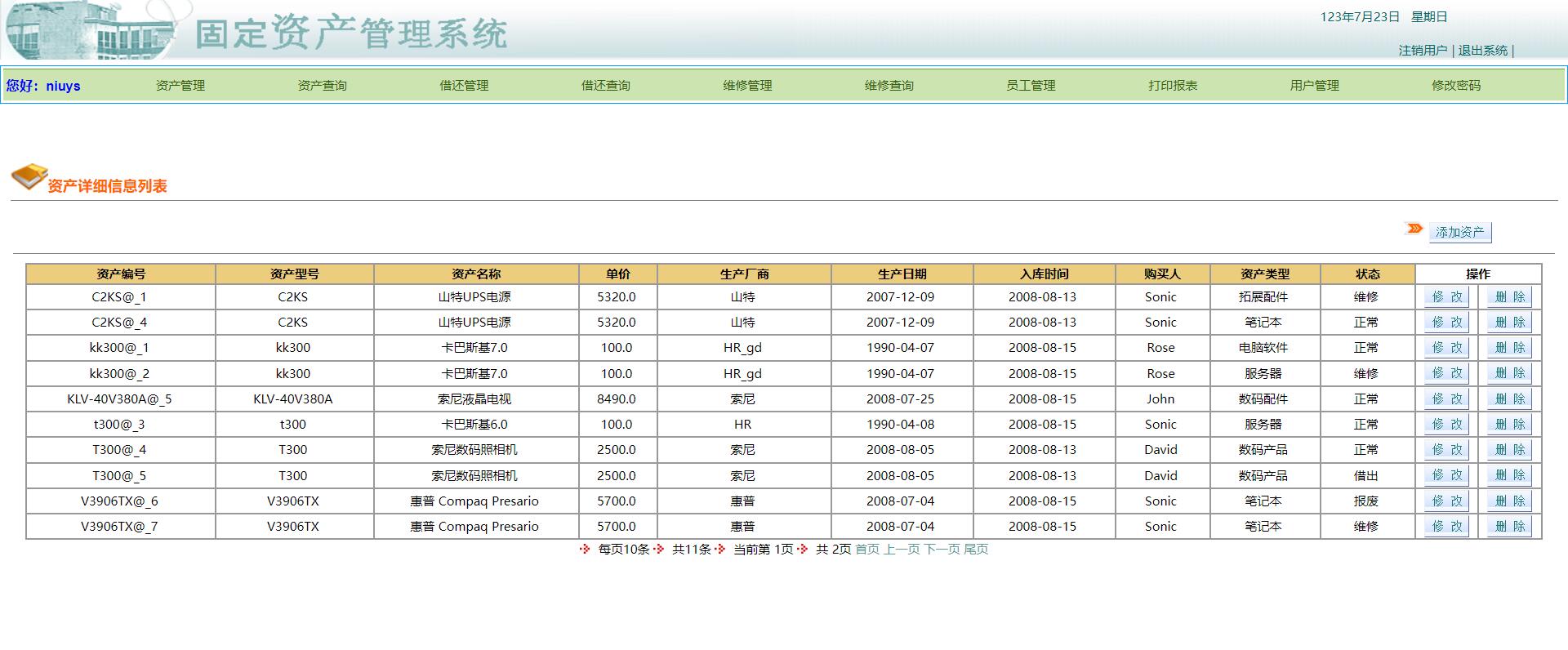Viewport: 1568px width, 650px height.
Task: Click the 资产名称 column header
Action: pos(476,274)
